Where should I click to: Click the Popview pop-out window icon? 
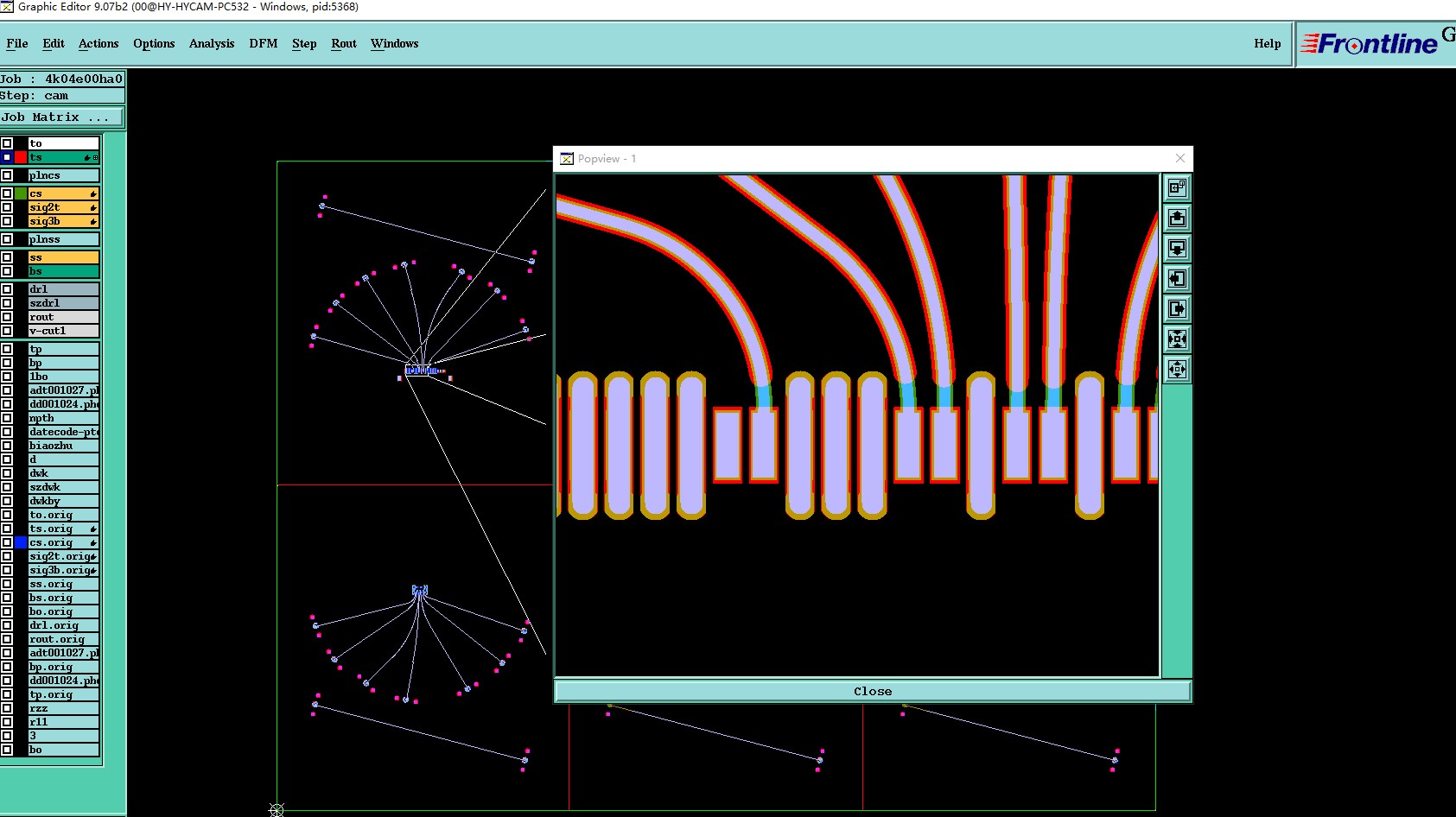[x=1177, y=188]
